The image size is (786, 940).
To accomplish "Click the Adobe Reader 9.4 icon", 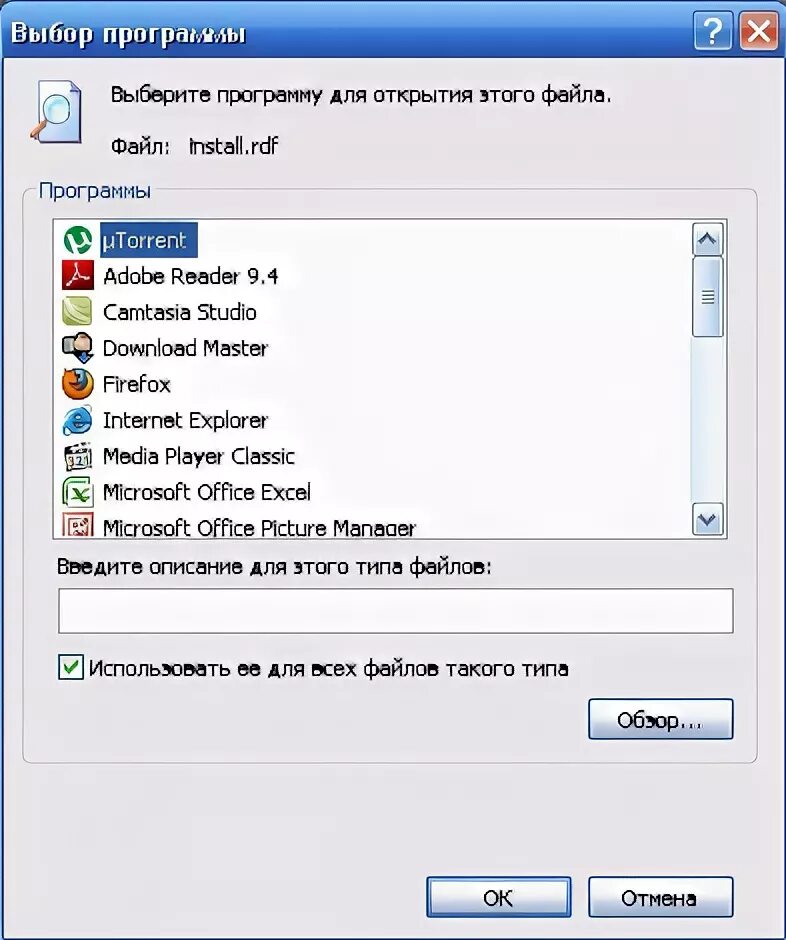I will (x=78, y=276).
